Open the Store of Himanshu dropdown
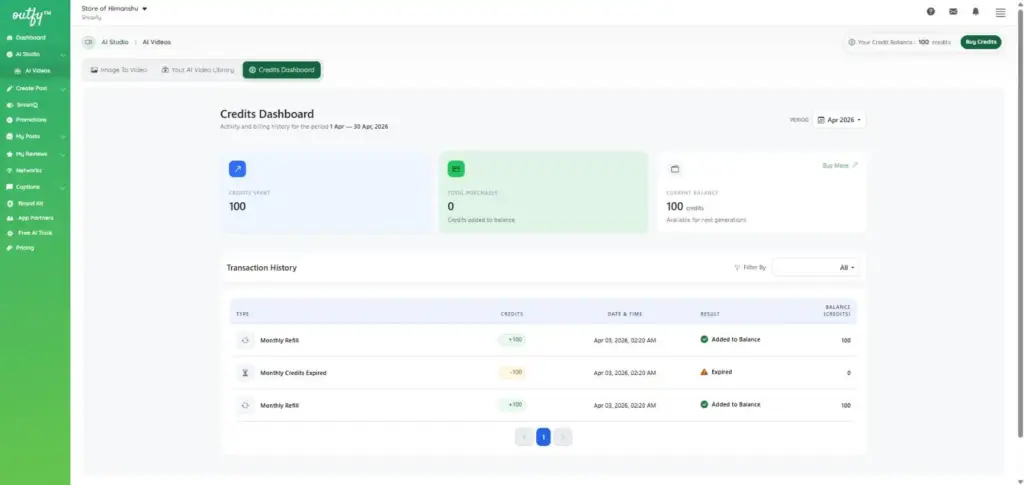Screen dimensions: 1024x485 click(114, 8)
